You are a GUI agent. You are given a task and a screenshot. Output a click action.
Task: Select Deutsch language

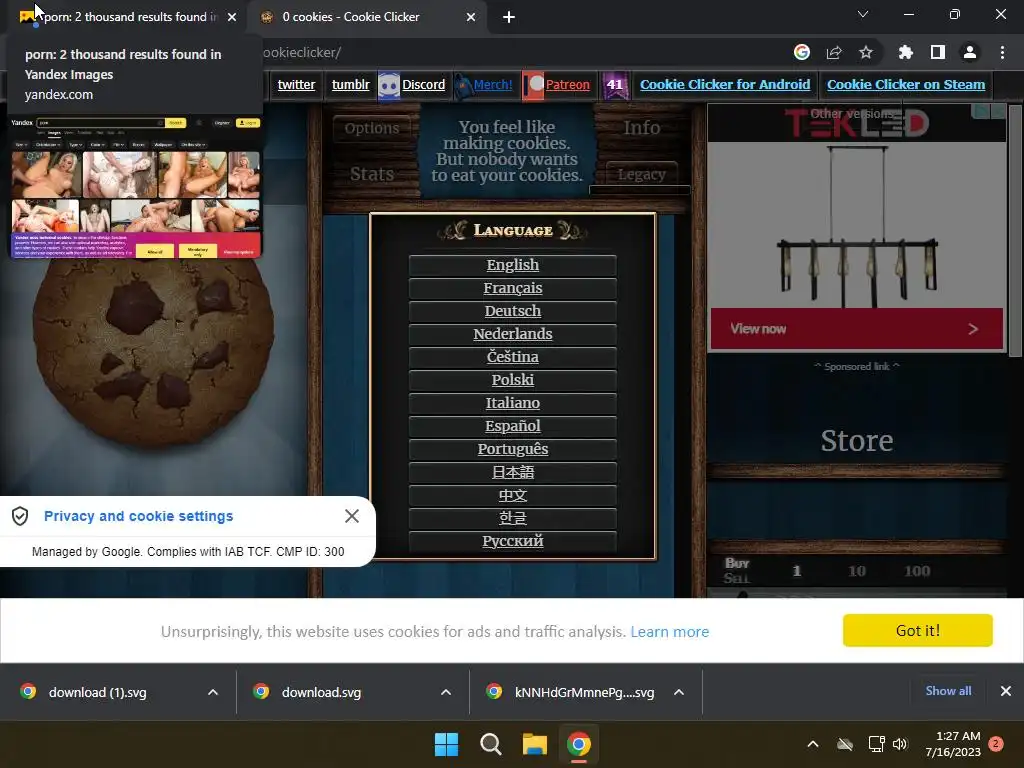coord(513,311)
